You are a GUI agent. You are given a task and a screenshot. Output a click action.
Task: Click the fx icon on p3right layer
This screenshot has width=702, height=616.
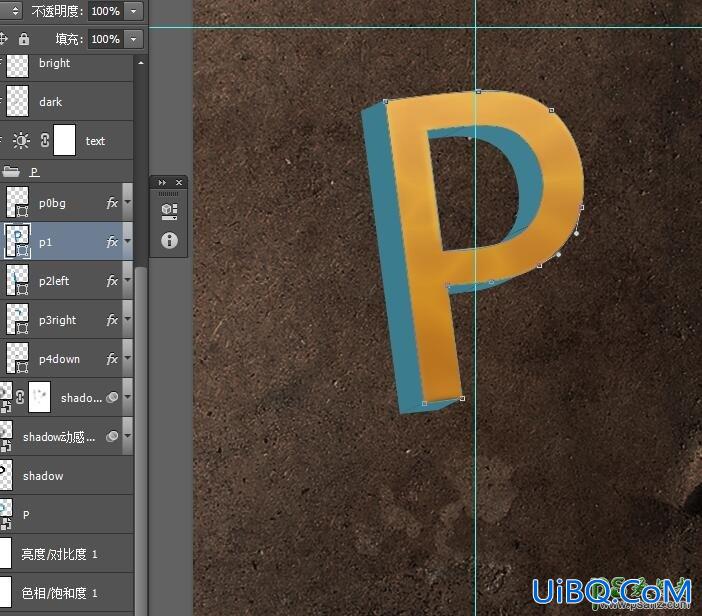[112, 320]
